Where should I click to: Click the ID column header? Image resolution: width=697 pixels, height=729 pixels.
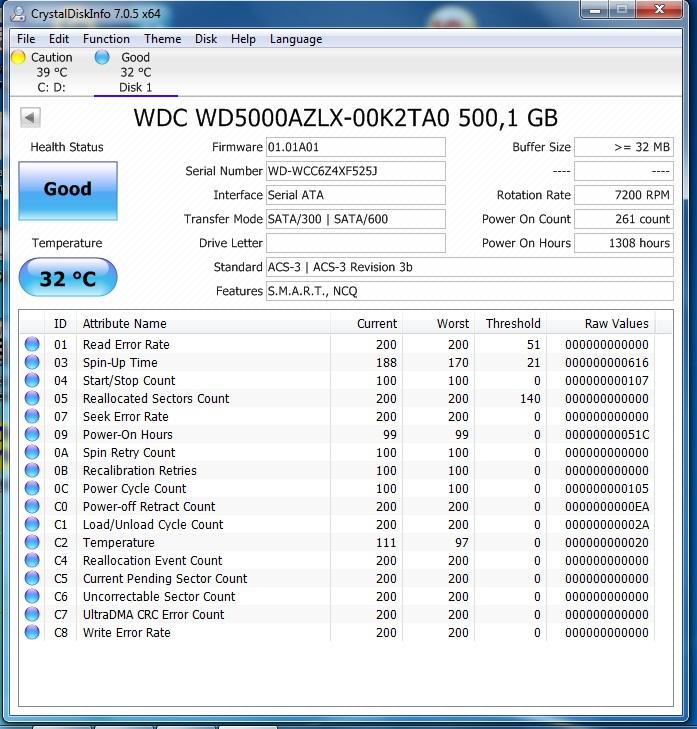point(60,323)
